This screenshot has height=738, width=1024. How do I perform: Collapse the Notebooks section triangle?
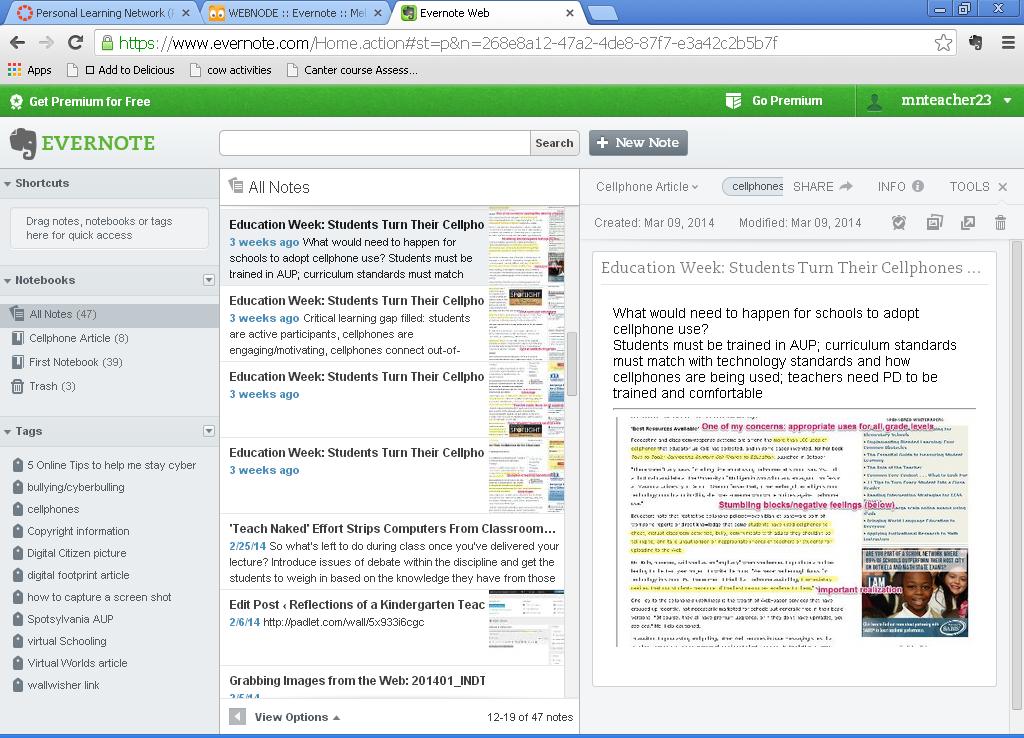pyautogui.click(x=7, y=281)
